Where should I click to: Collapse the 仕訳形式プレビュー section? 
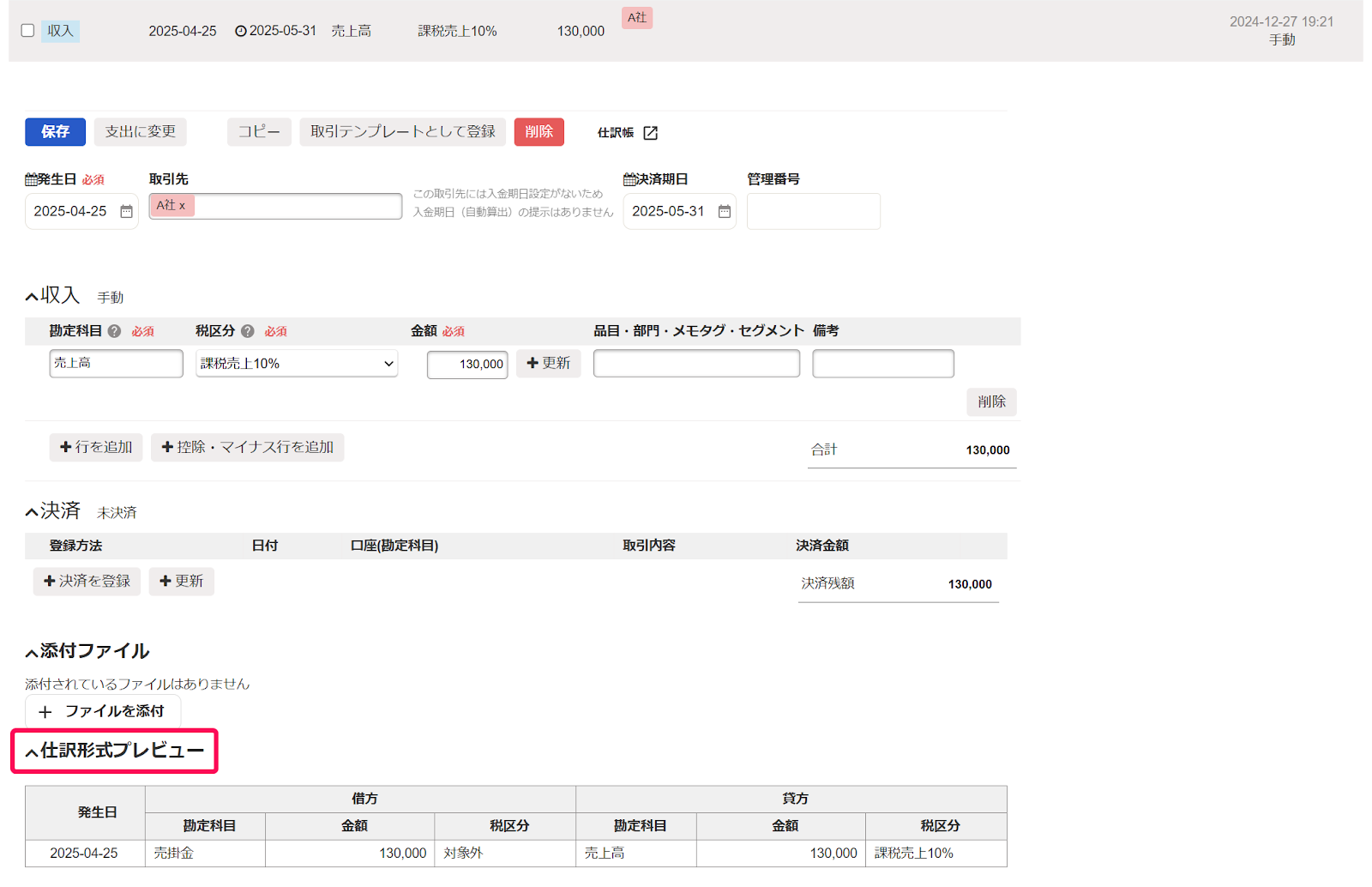[x=32, y=752]
